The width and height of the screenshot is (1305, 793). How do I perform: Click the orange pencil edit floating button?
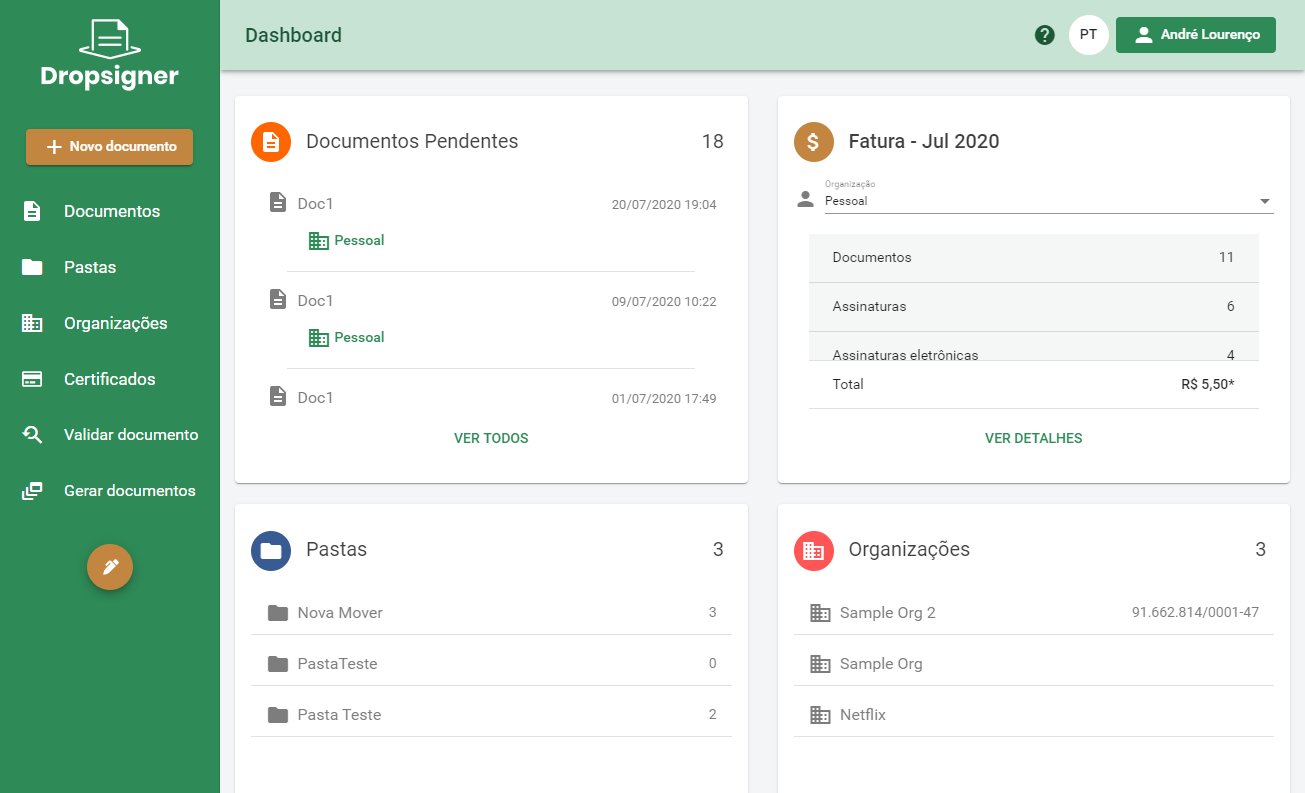click(110, 567)
